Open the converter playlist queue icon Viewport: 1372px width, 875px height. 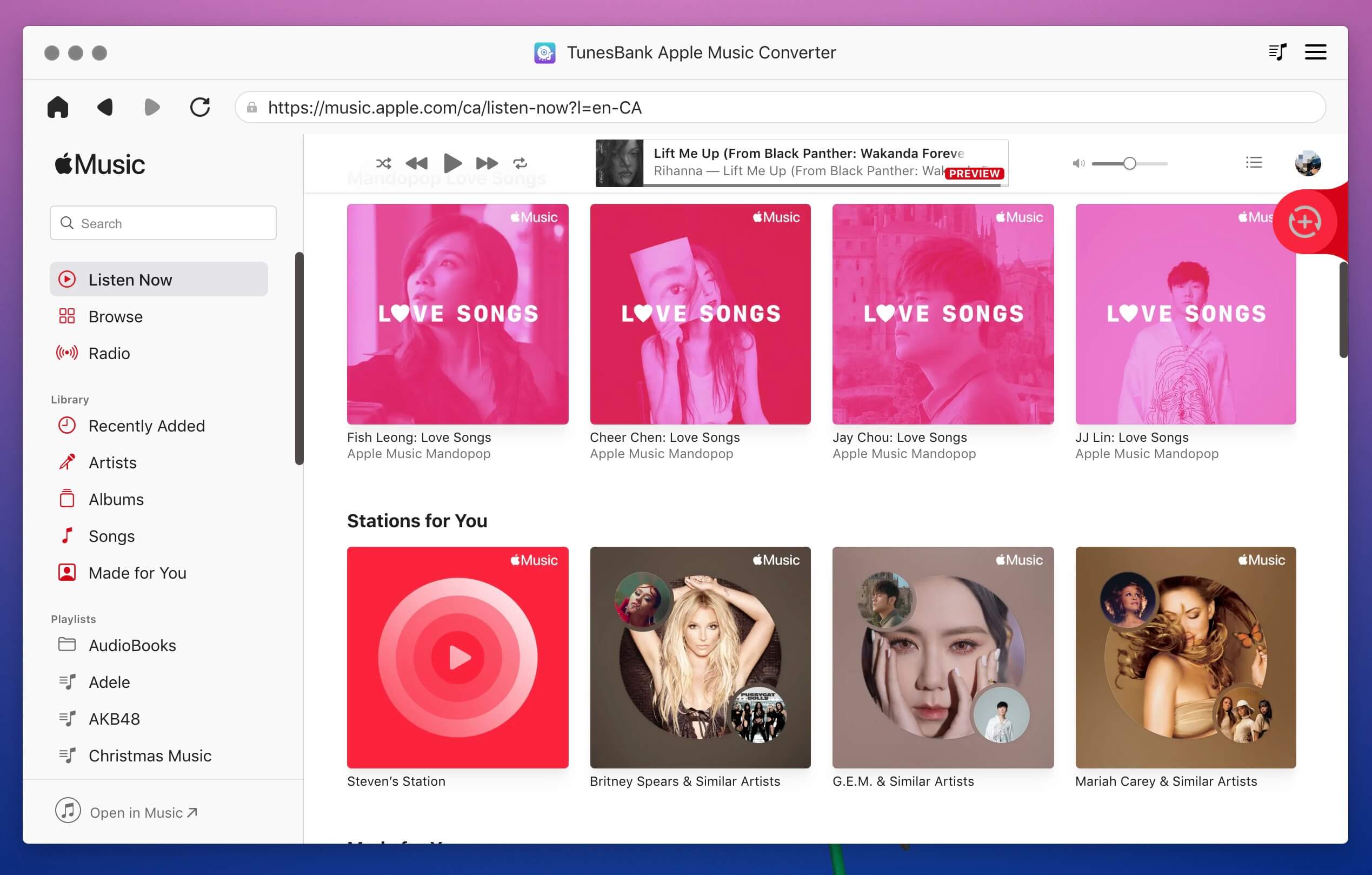(1277, 52)
